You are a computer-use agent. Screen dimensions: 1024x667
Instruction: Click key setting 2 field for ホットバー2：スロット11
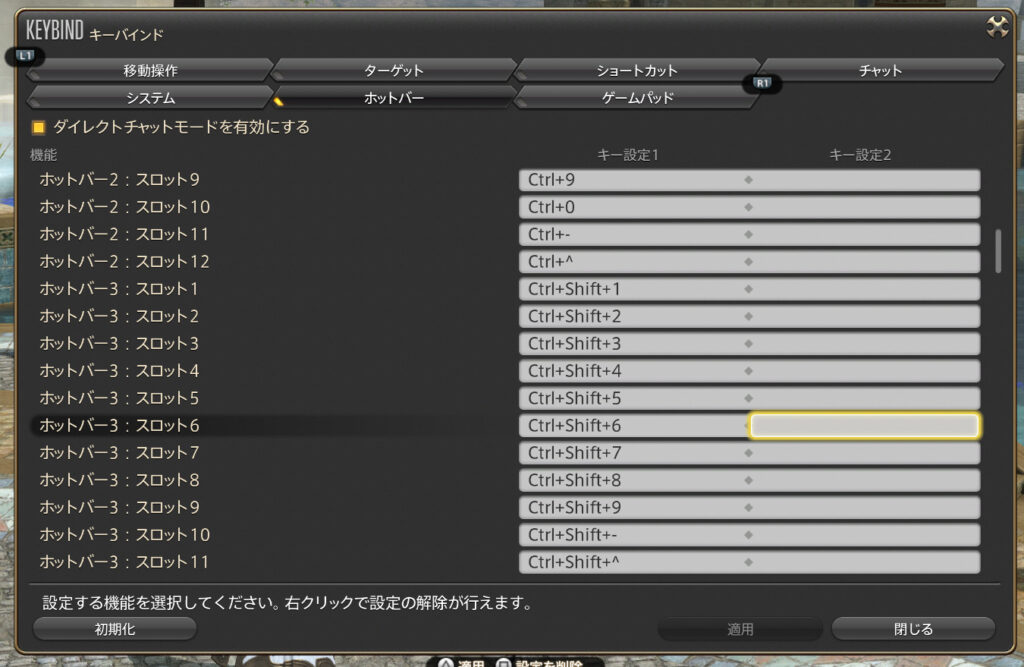pos(865,235)
